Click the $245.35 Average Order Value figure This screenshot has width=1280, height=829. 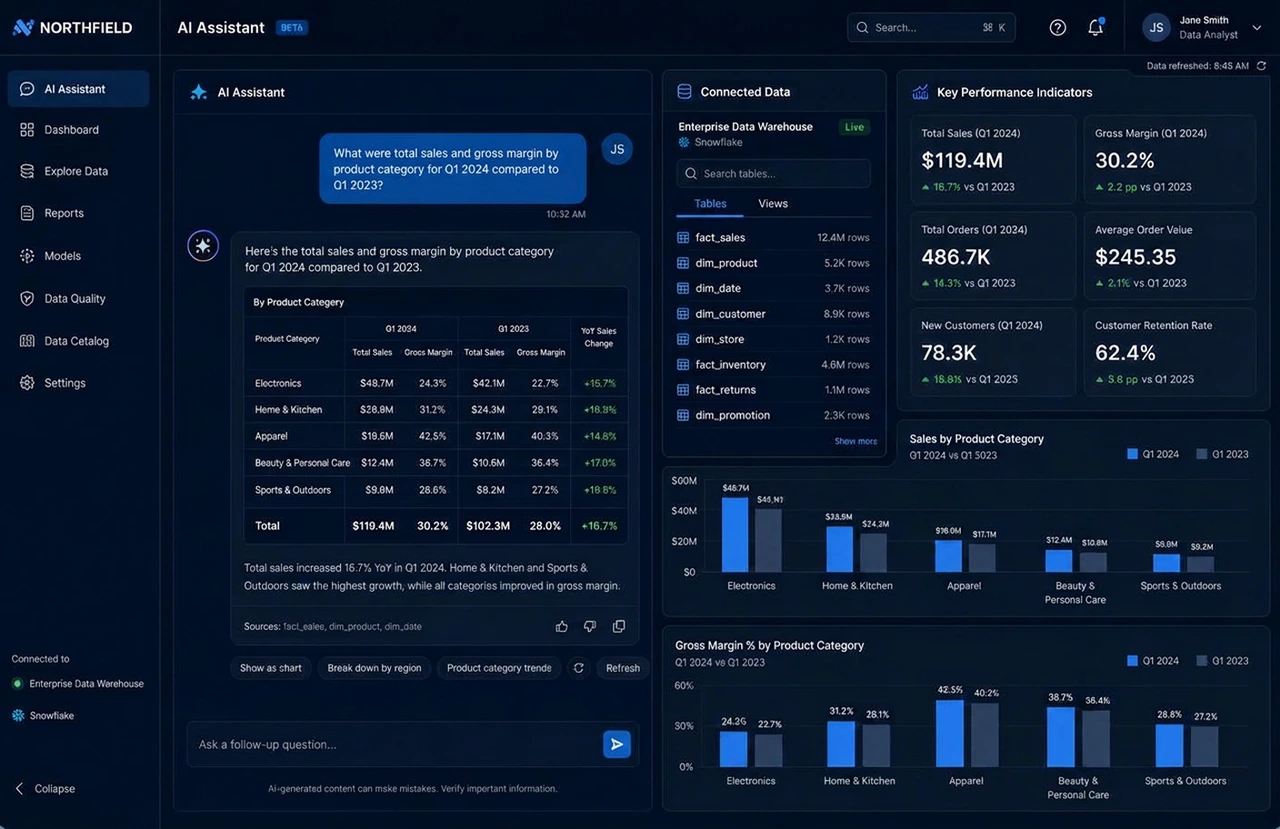(1136, 257)
